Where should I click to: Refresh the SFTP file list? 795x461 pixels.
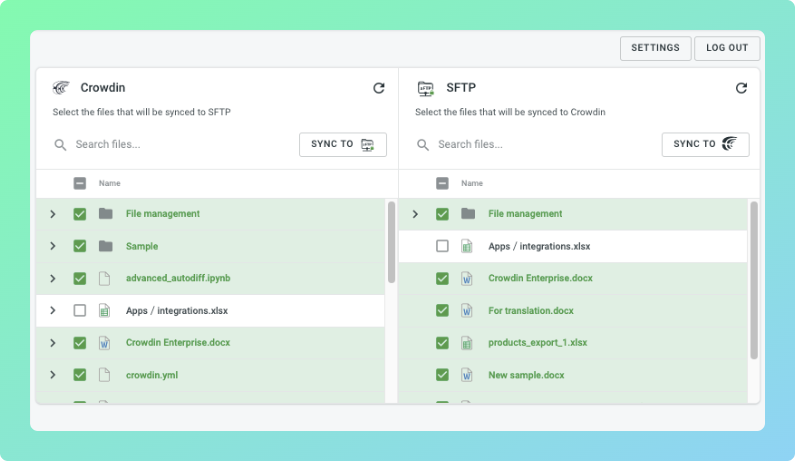pyautogui.click(x=741, y=88)
